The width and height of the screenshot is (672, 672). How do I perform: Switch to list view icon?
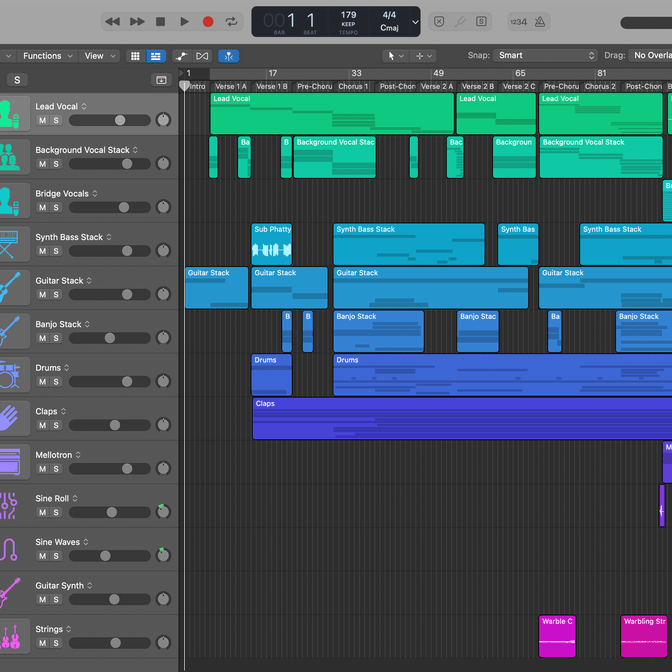(156, 56)
